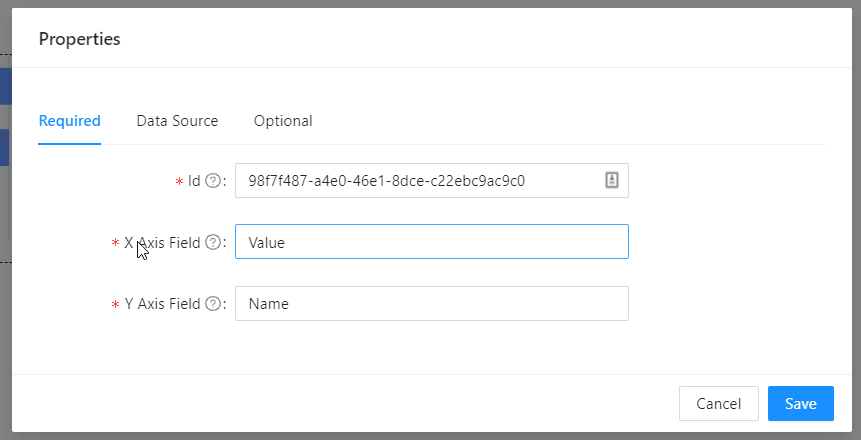Screen dimensions: 861x440
Task: Click the help icon beside X Axis Field
Action: (213, 242)
